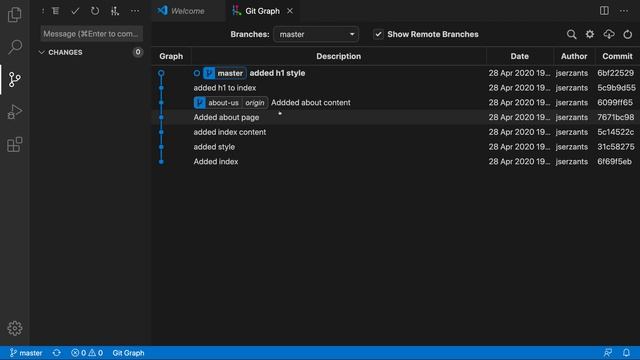
Task: Open notifications bell in status bar
Action: point(626,353)
